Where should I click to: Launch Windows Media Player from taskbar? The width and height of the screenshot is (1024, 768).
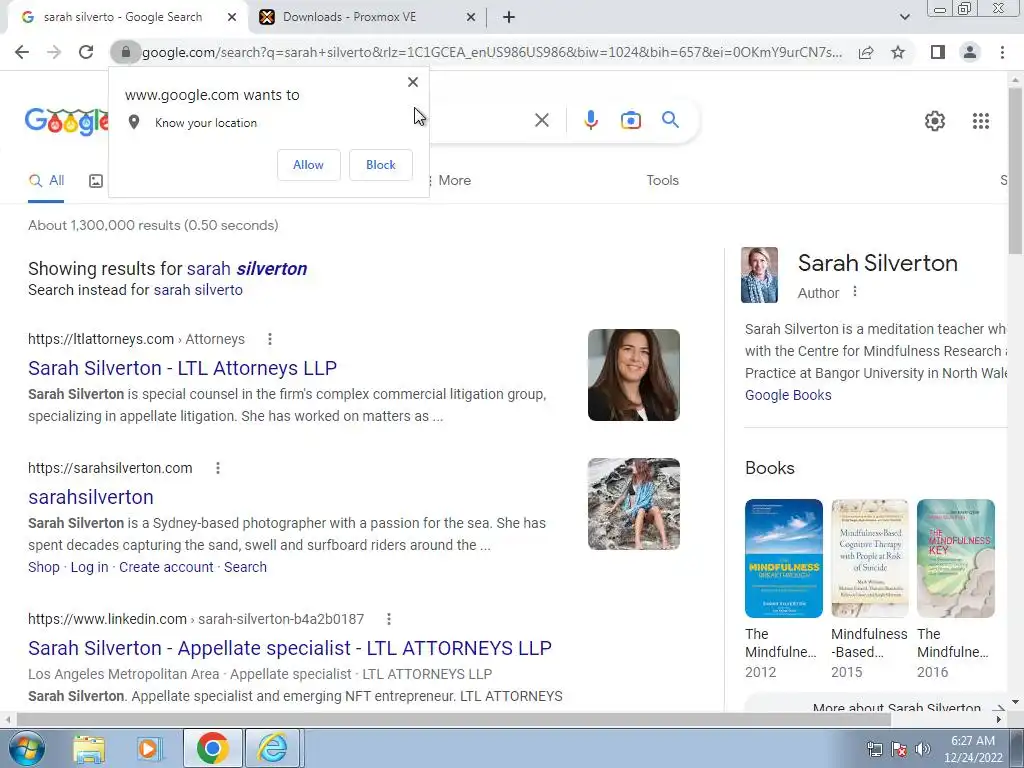click(149, 749)
